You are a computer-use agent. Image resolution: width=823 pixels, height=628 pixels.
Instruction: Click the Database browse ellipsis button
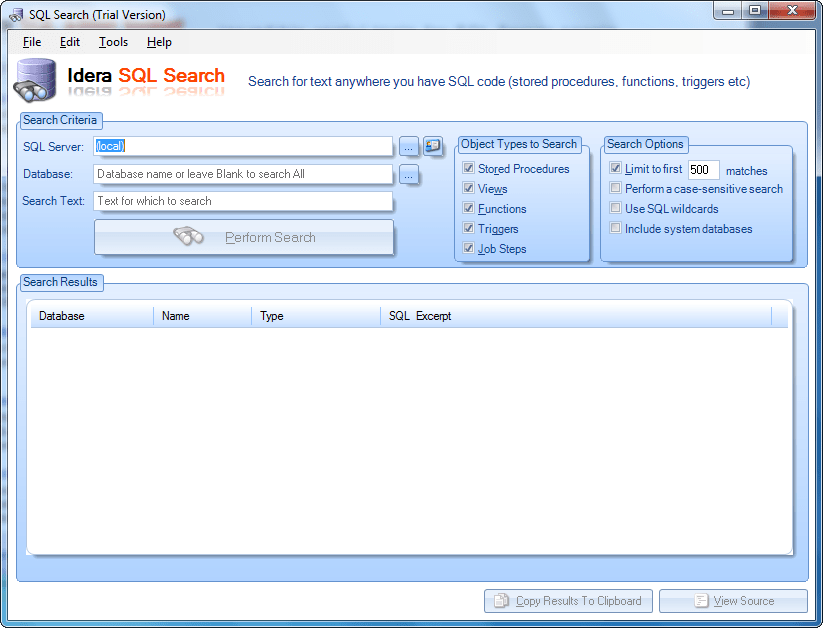409,174
